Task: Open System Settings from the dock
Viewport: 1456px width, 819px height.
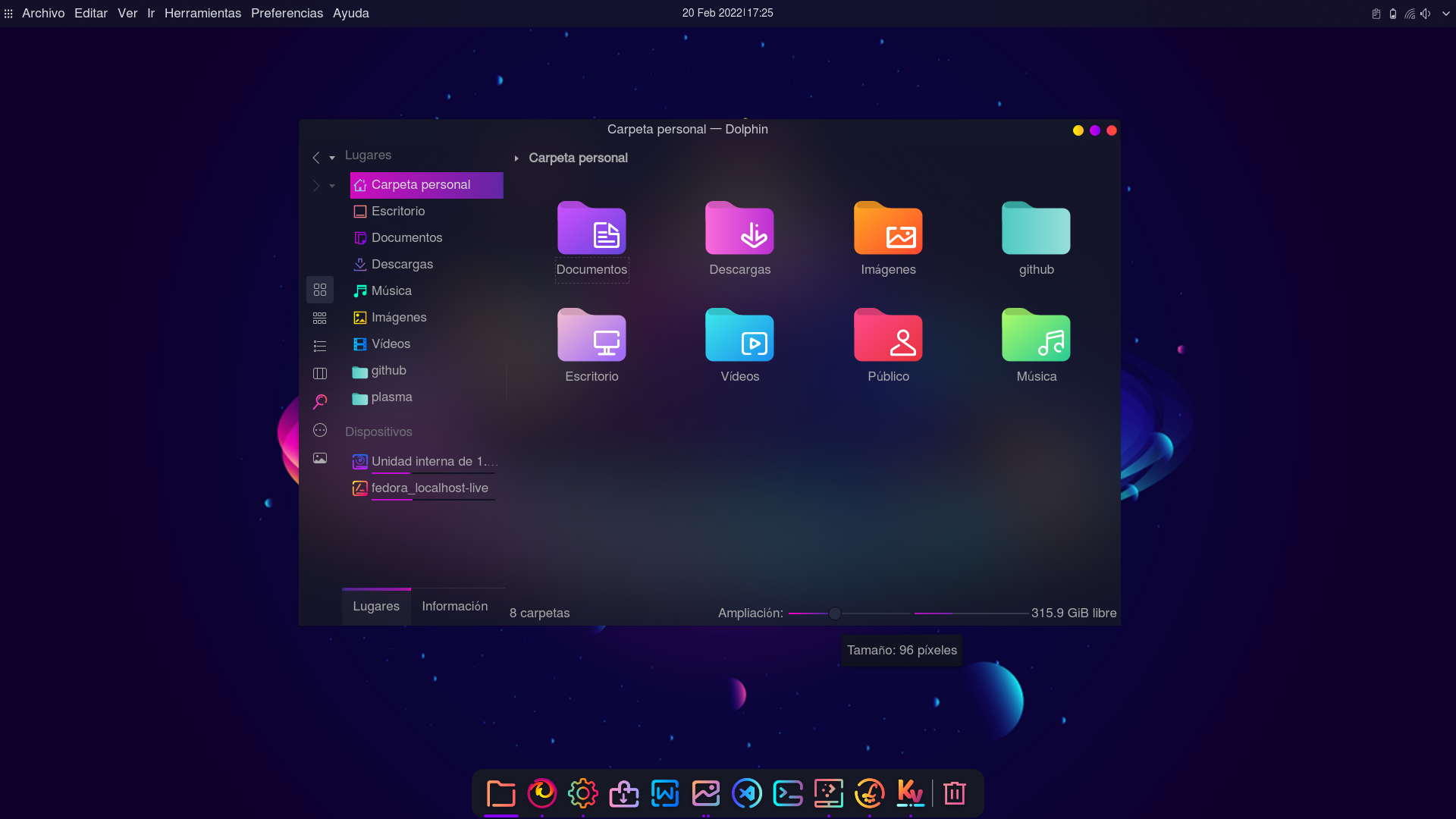Action: pyautogui.click(x=583, y=793)
